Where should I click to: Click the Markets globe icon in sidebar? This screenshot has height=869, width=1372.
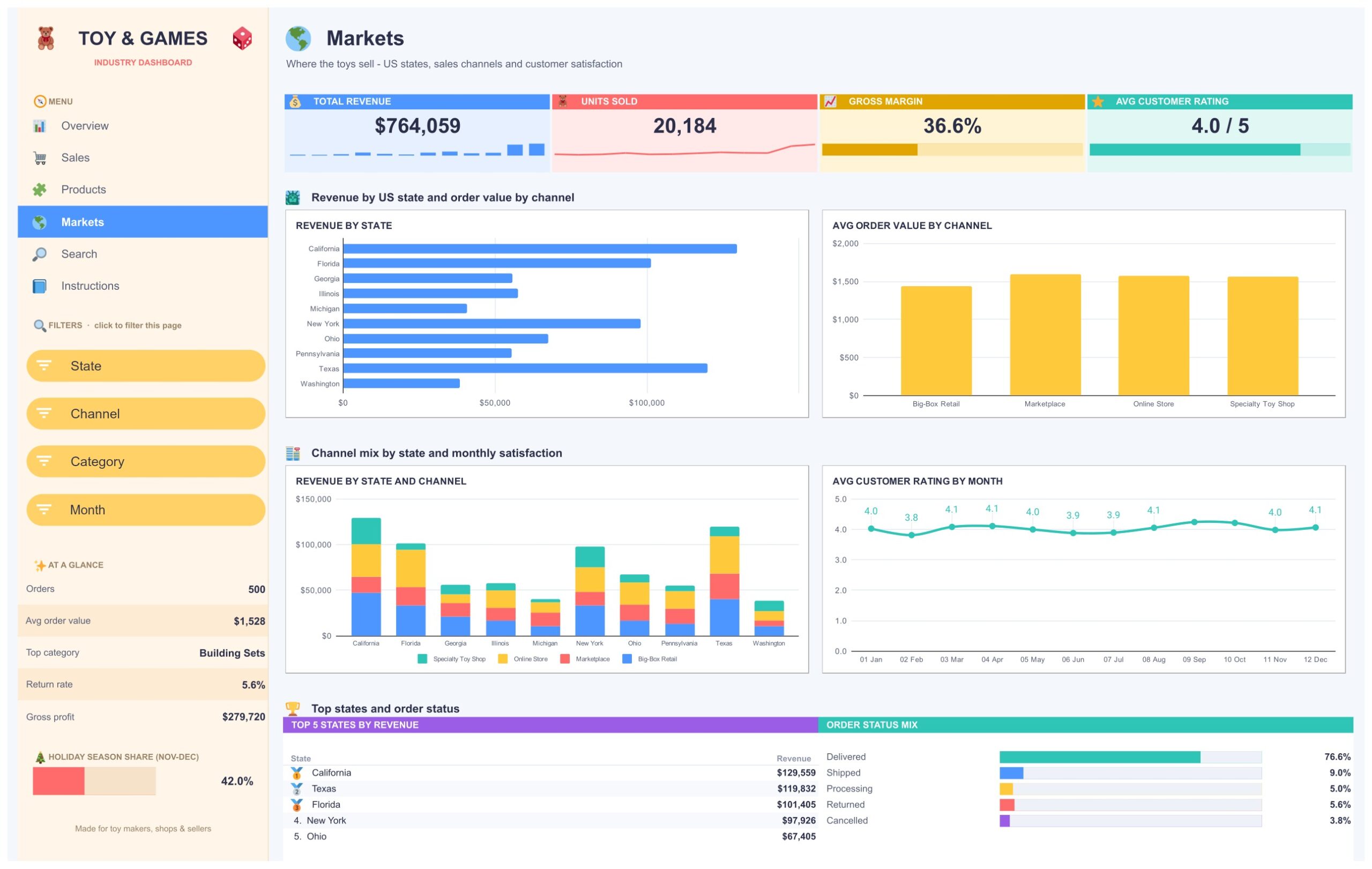point(39,222)
